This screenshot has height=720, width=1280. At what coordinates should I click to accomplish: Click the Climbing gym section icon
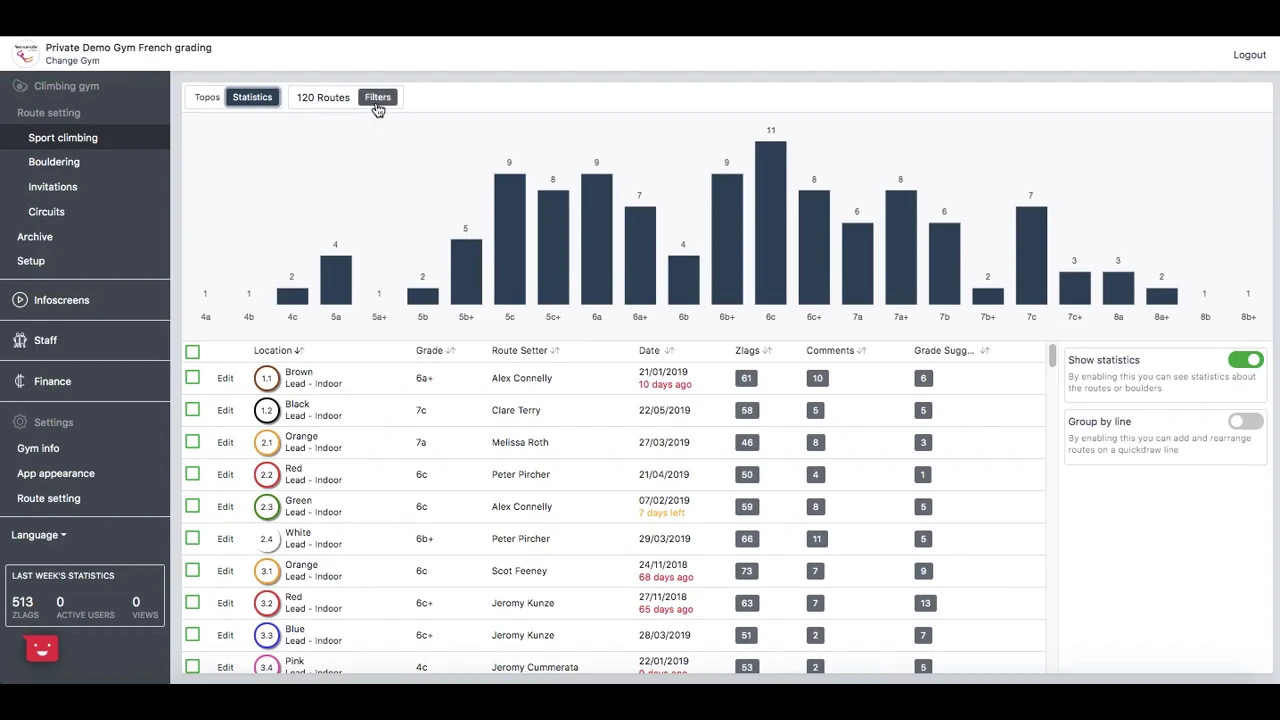point(20,86)
